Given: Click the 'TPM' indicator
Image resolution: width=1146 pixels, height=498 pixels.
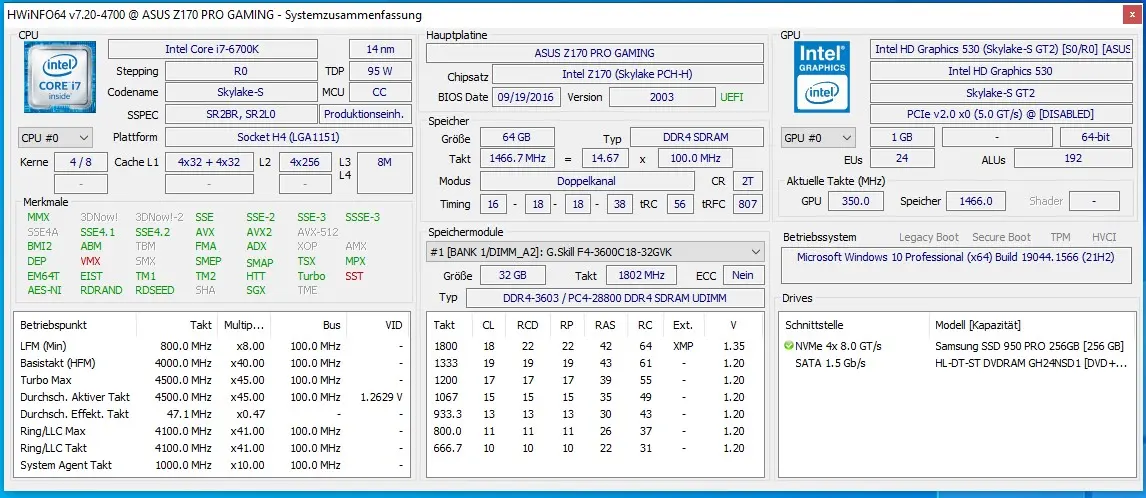Looking at the screenshot, I should point(1060,237).
